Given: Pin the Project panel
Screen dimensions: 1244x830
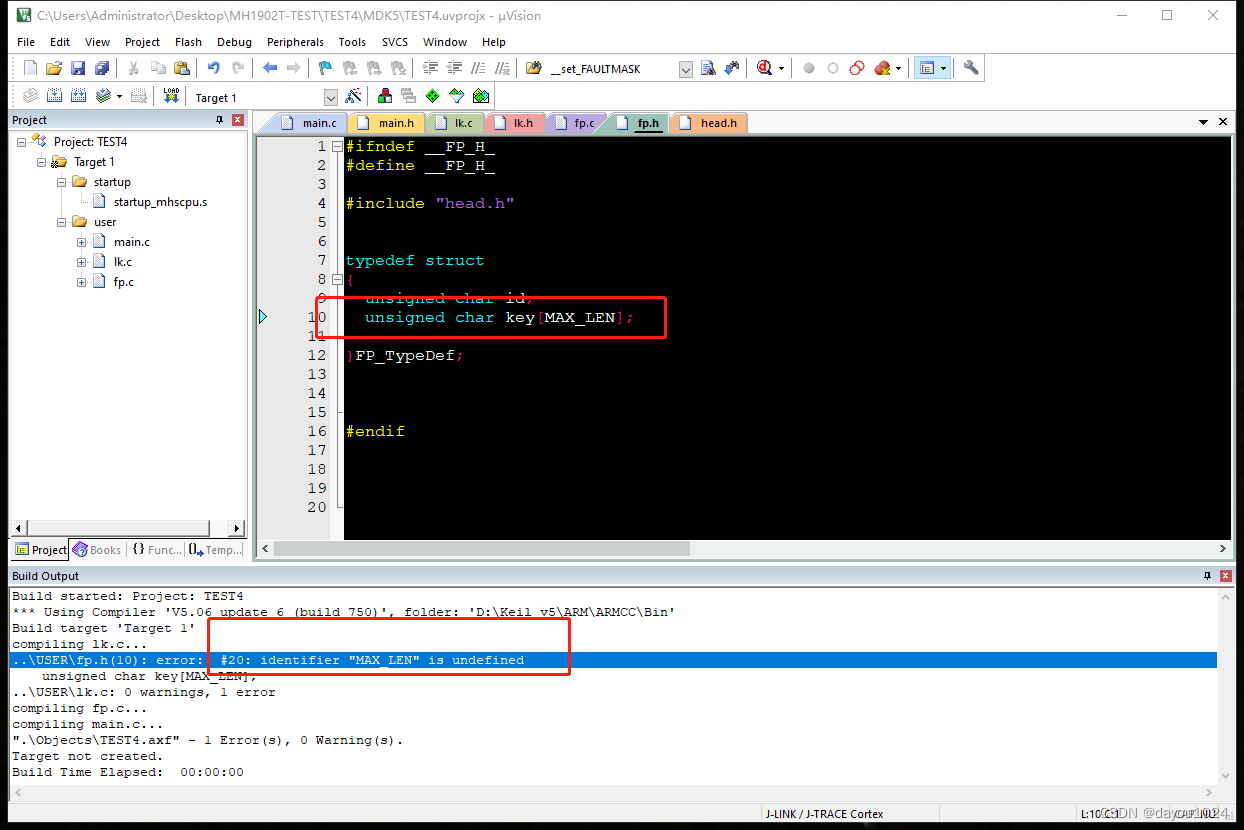Looking at the screenshot, I should click(220, 120).
